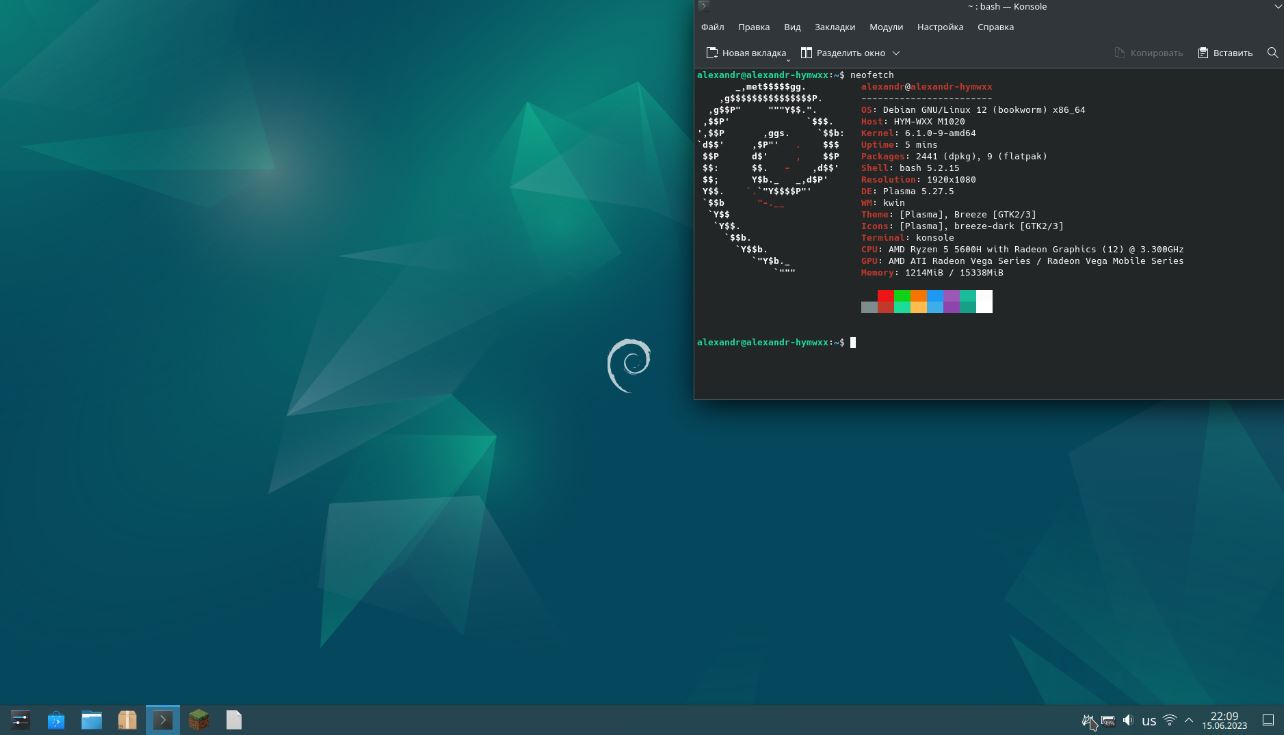
Task: Open the Dolphin file manager from the taskbar
Action: 91,719
